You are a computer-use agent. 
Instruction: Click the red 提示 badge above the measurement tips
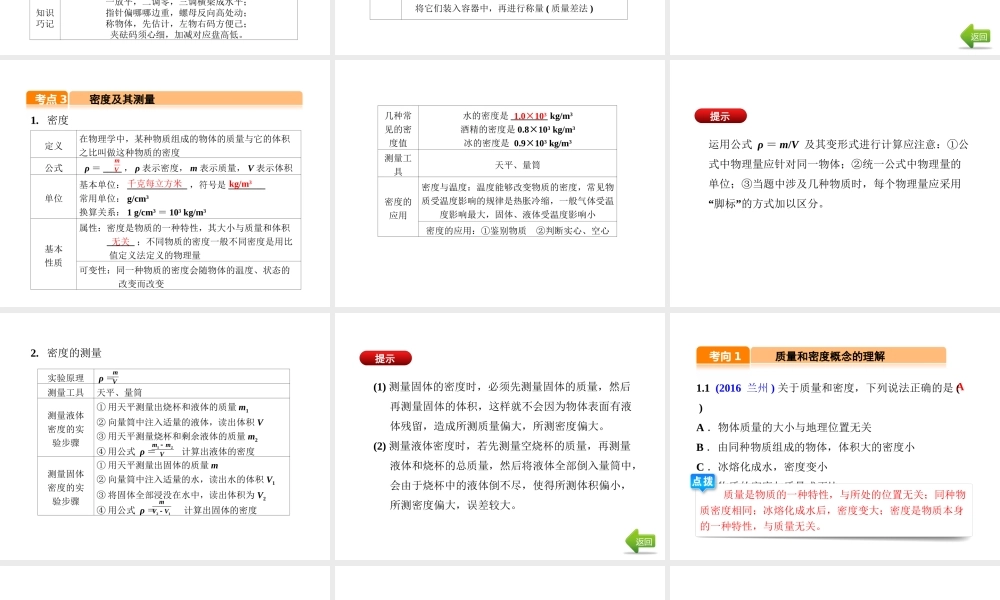click(385, 358)
